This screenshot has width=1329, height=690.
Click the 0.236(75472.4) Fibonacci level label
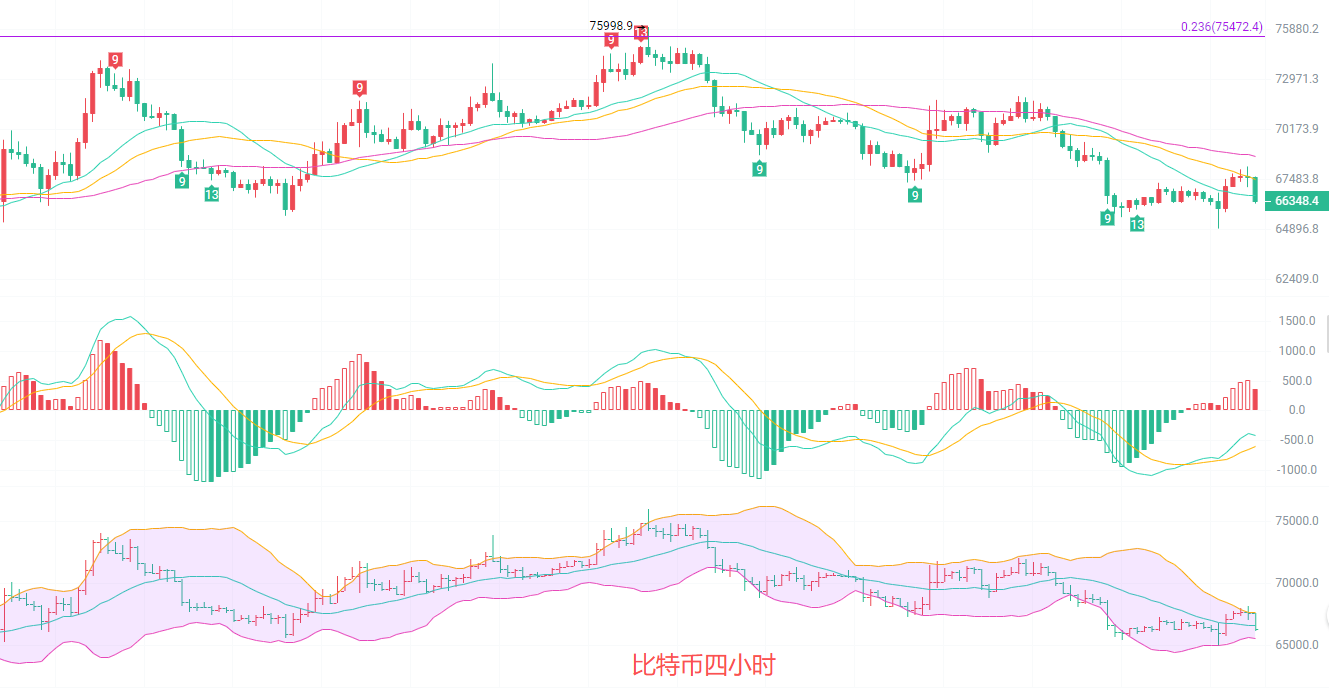click(x=1221, y=27)
